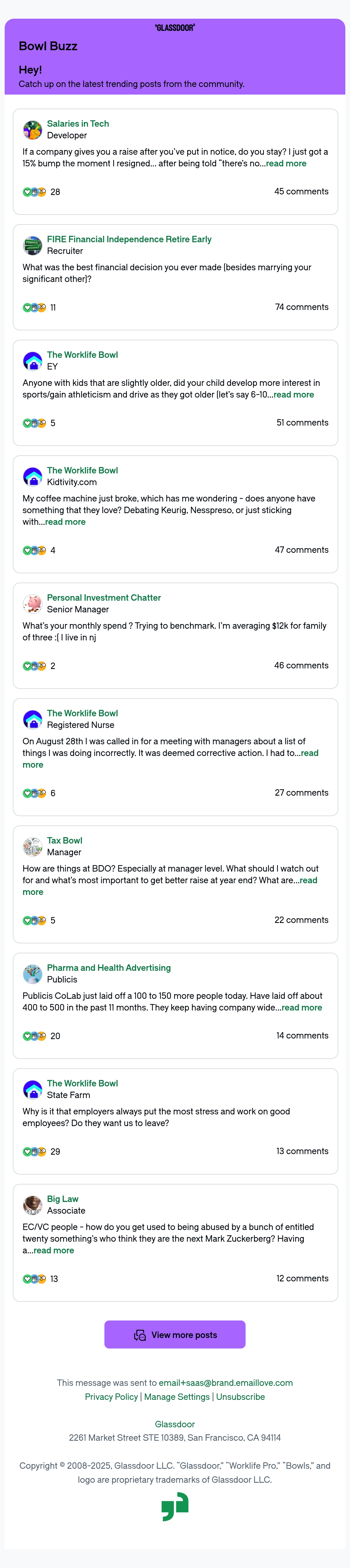
Task: Click the Big Law bowl avatar
Action: pyautogui.click(x=32, y=1205)
